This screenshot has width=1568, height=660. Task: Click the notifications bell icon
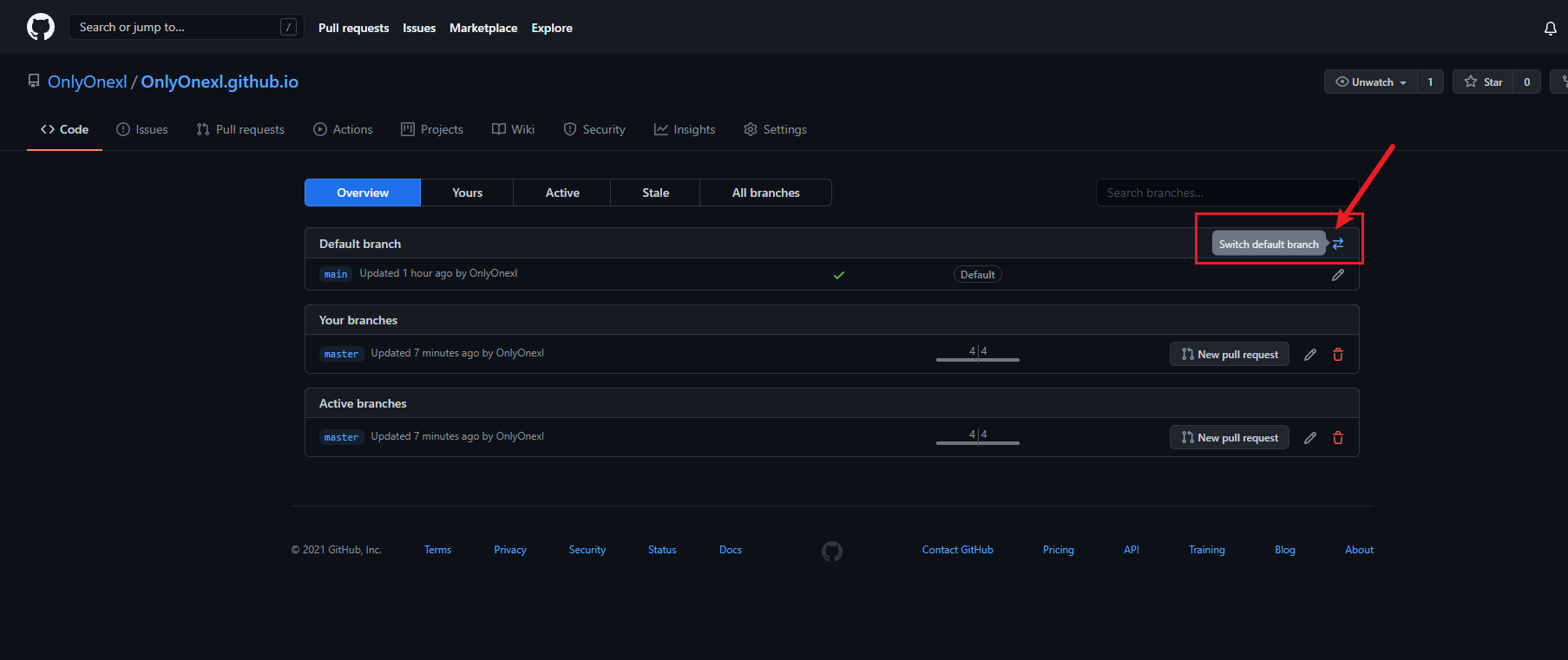pyautogui.click(x=1551, y=29)
